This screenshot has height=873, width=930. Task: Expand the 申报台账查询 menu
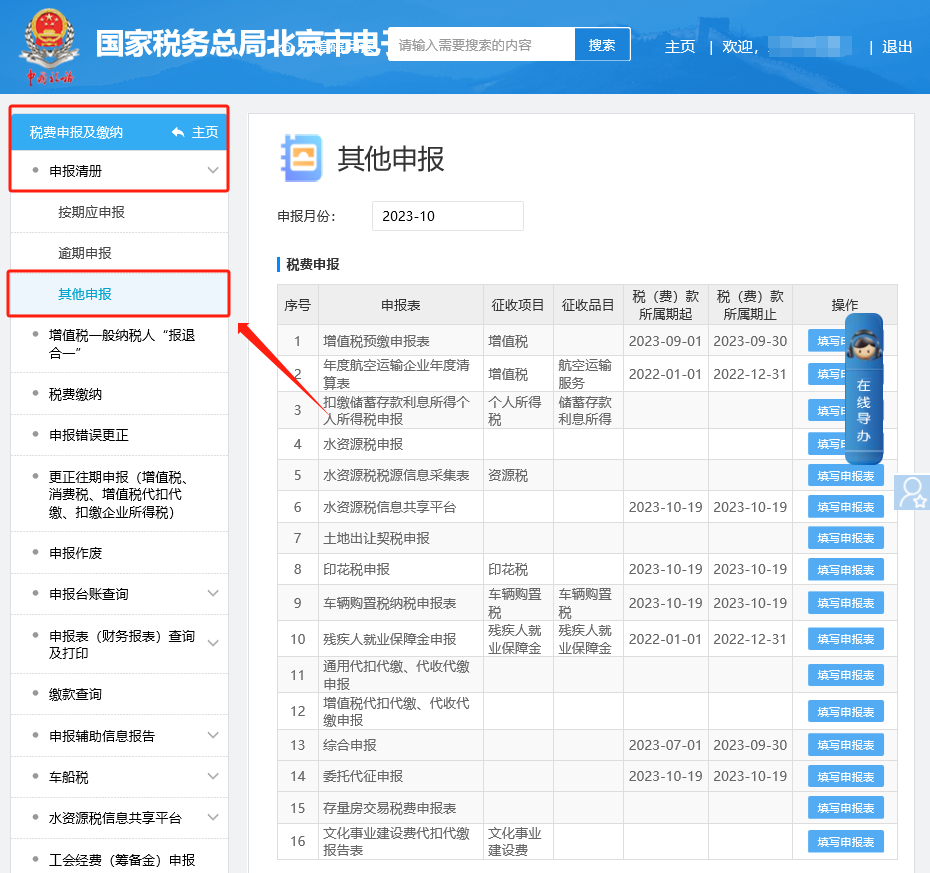(x=213, y=594)
